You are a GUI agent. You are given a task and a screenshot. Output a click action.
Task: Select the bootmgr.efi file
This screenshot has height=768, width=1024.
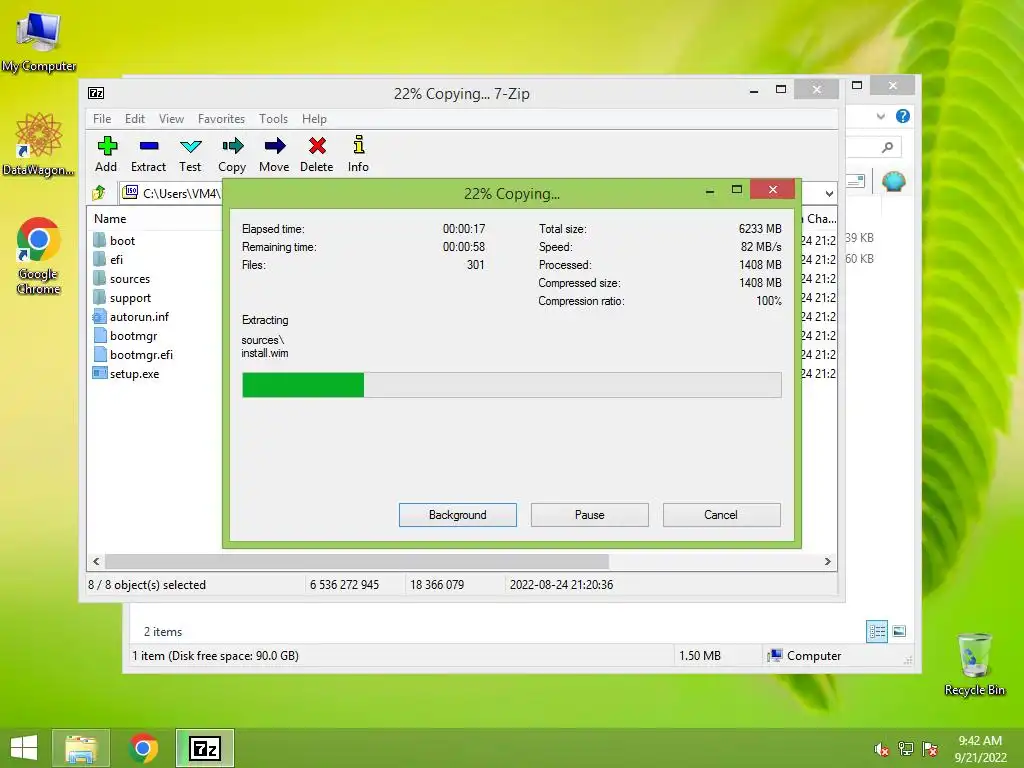click(x=133, y=354)
